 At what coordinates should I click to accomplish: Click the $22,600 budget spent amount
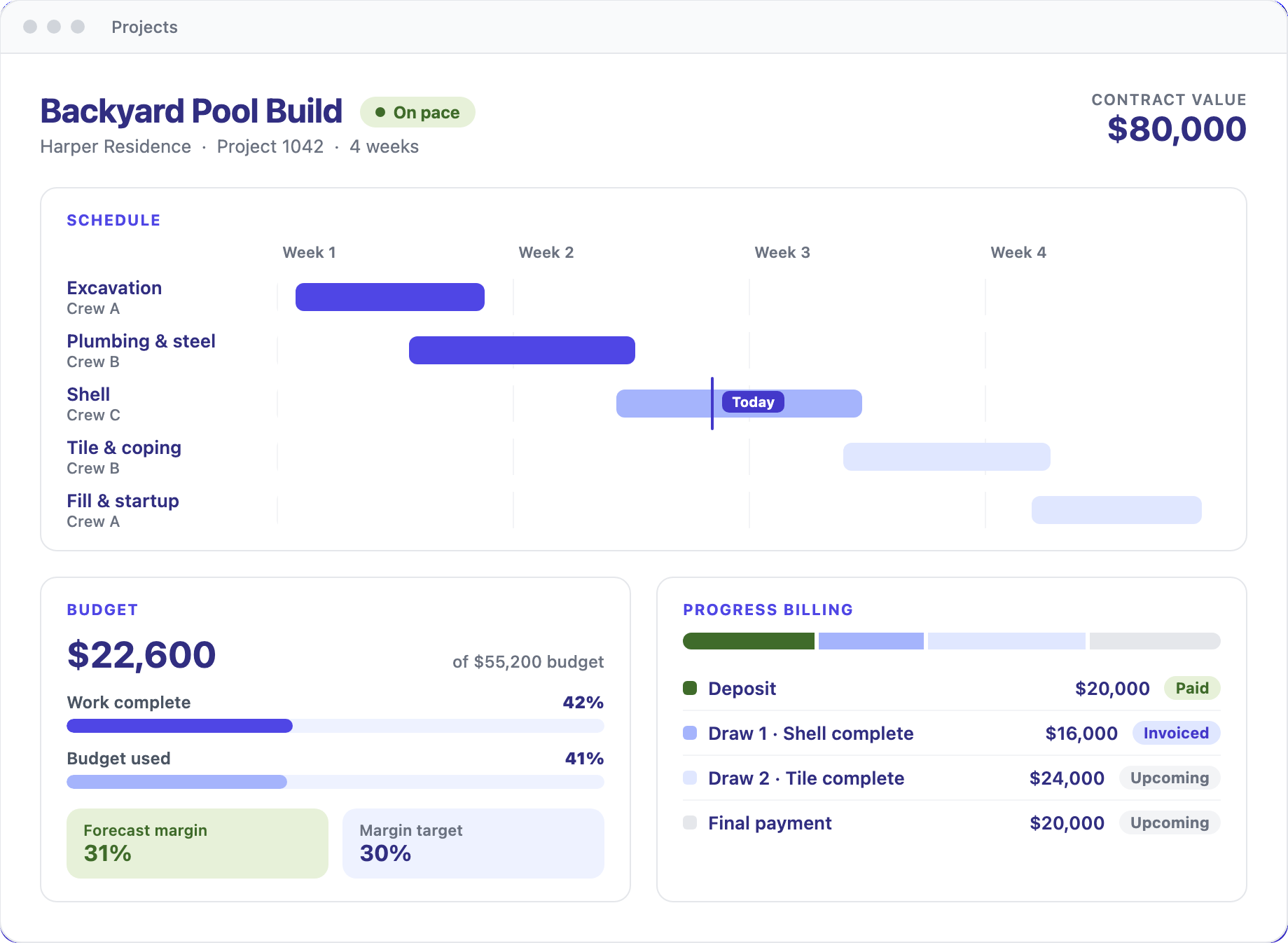coord(141,655)
